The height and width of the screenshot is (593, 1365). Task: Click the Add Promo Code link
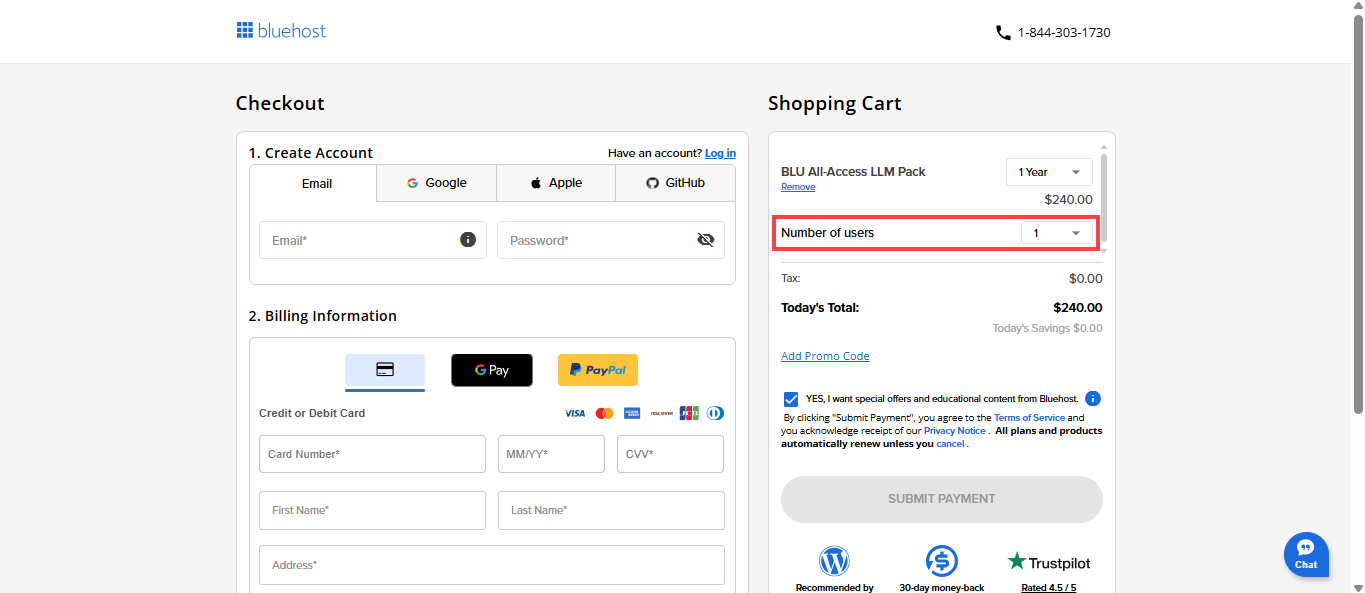(824, 356)
